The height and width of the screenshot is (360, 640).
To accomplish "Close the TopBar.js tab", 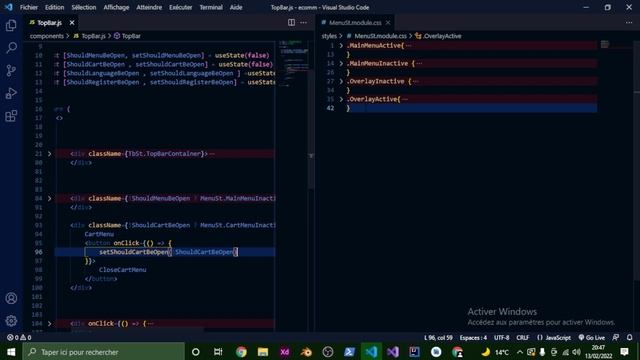I will pos(72,22).
